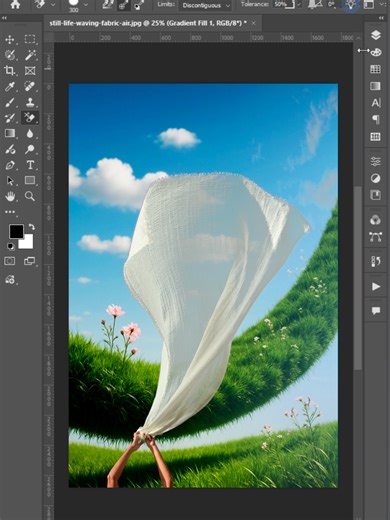Open the Limits Discontiguous dropdown
Image resolution: width=390 pixels, height=520 pixels.
pyautogui.click(x=205, y=5)
